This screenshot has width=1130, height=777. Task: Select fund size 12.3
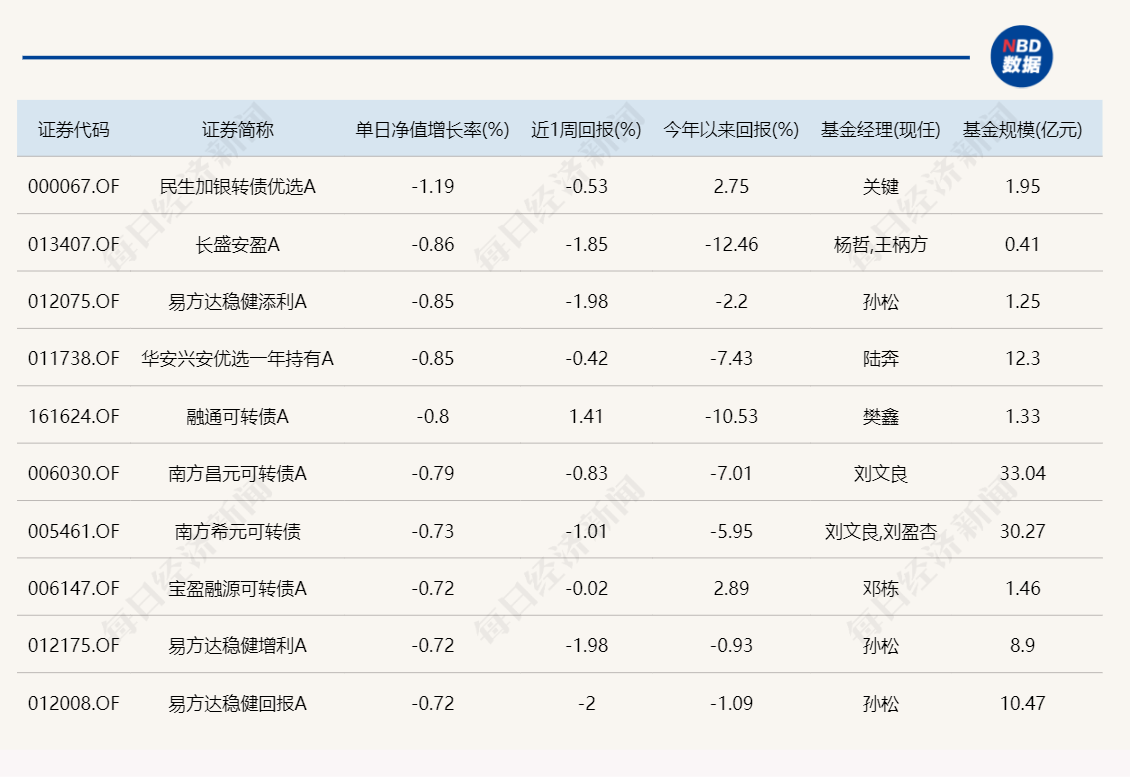[1023, 358]
